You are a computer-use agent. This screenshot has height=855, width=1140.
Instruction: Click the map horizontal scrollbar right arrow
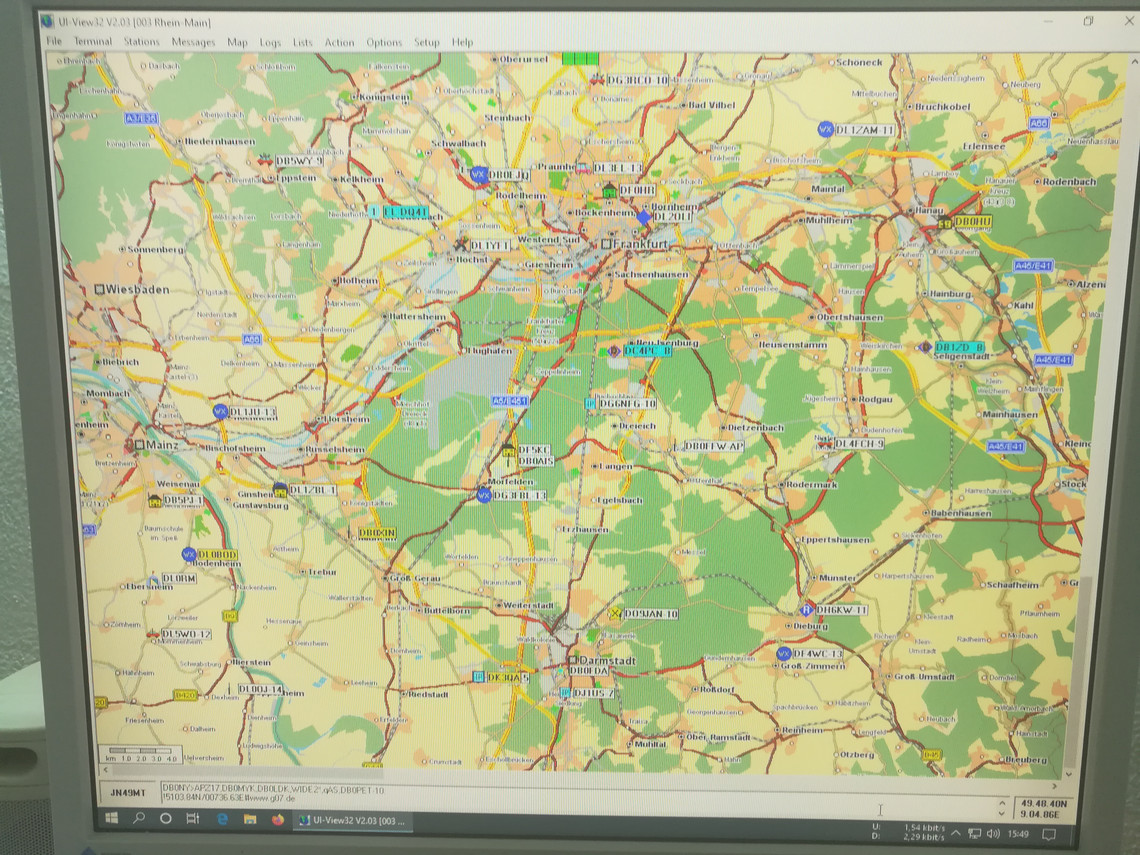1054,785
